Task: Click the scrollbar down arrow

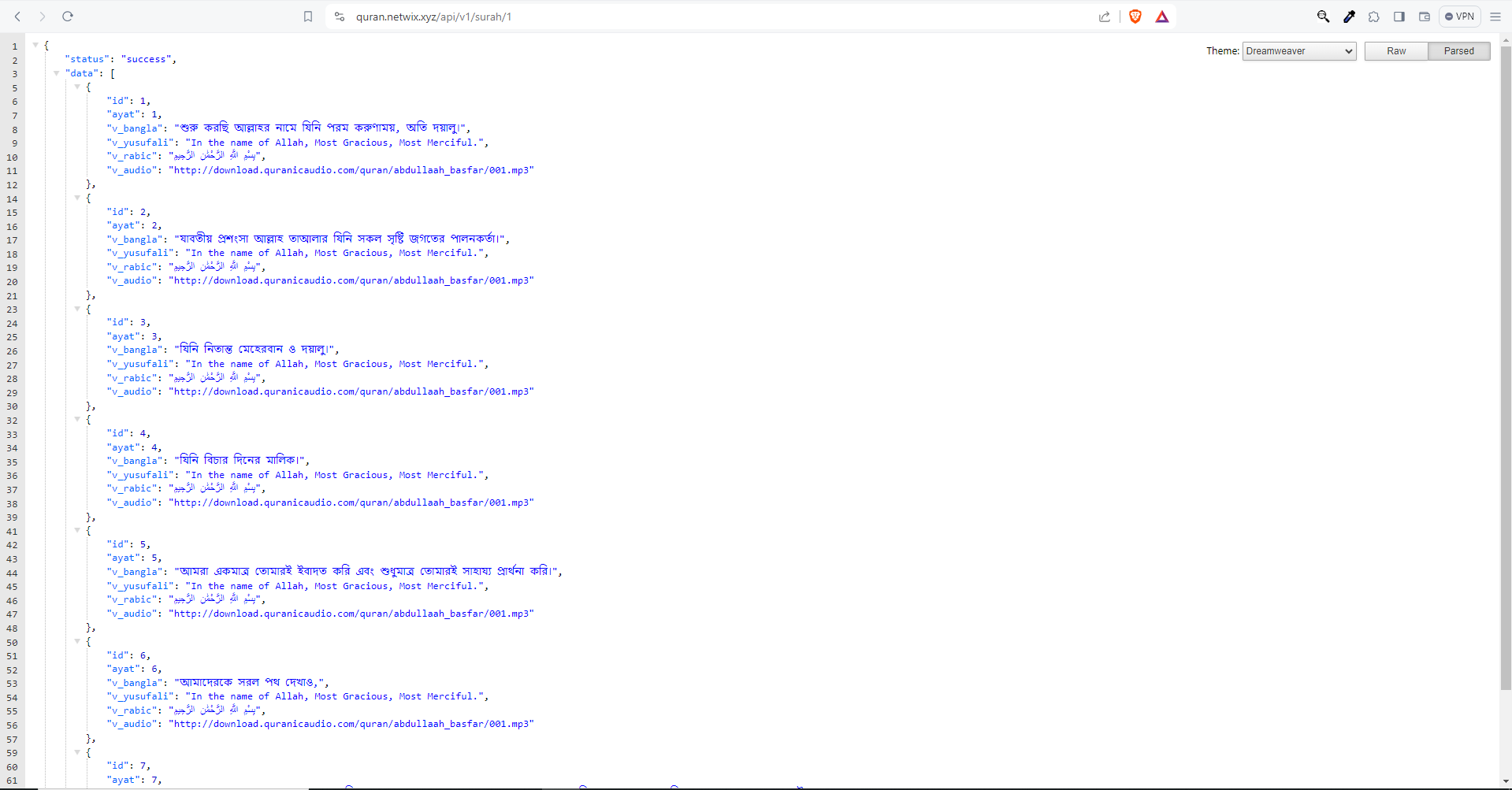Action: tap(1506, 782)
